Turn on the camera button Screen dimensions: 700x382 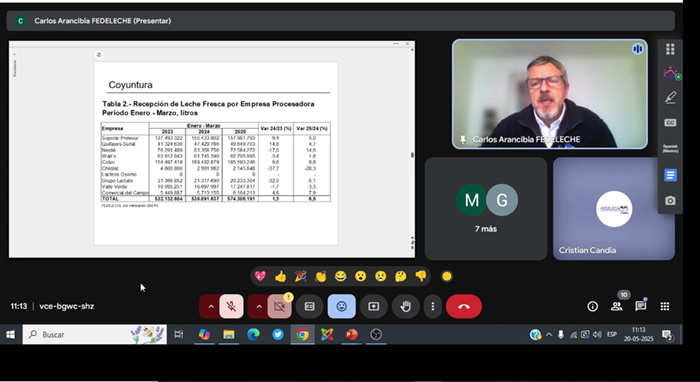(279, 306)
